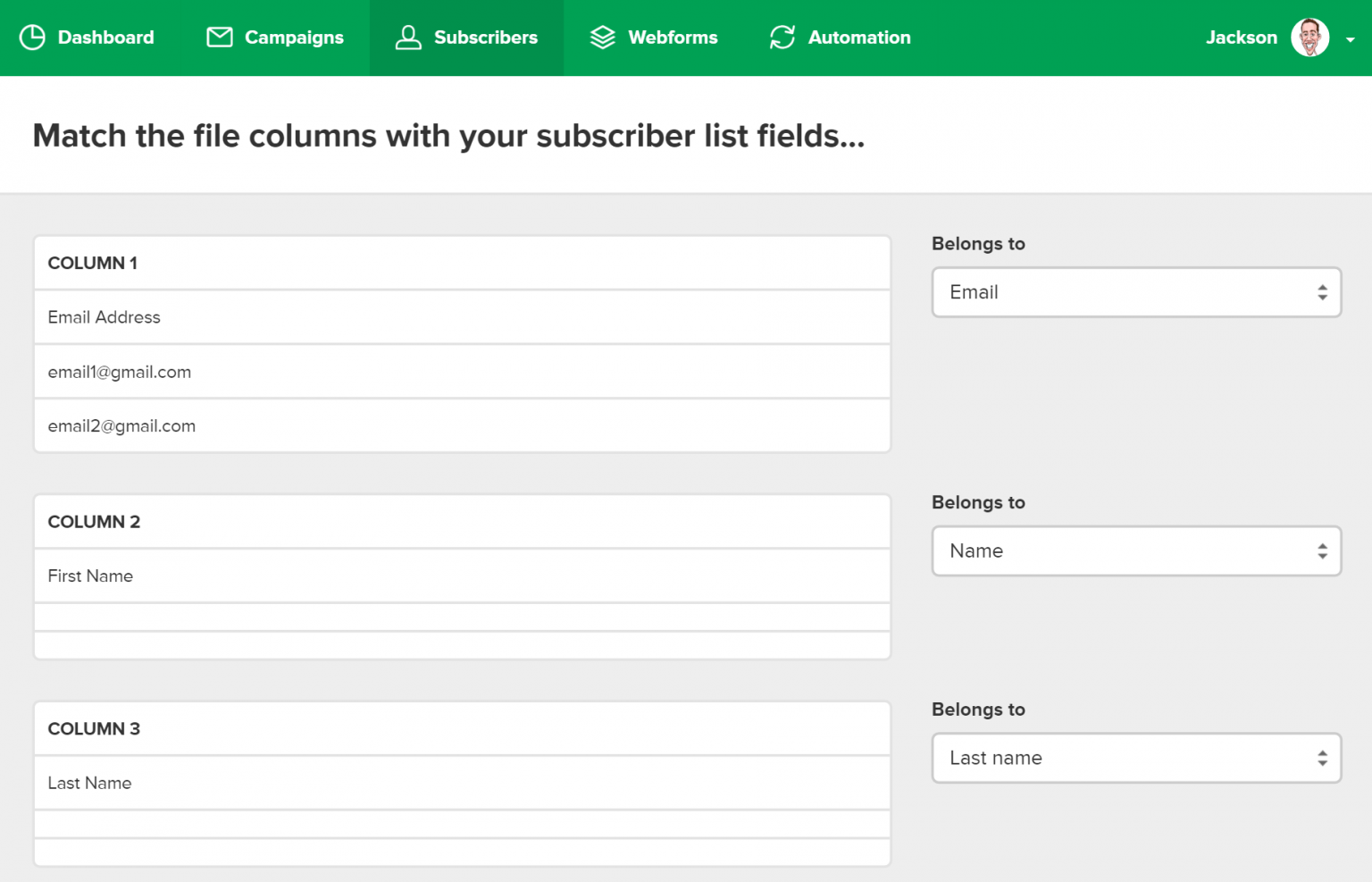Open the Last name mapping dropdown
Screen dimensions: 1372x882
1136,758
